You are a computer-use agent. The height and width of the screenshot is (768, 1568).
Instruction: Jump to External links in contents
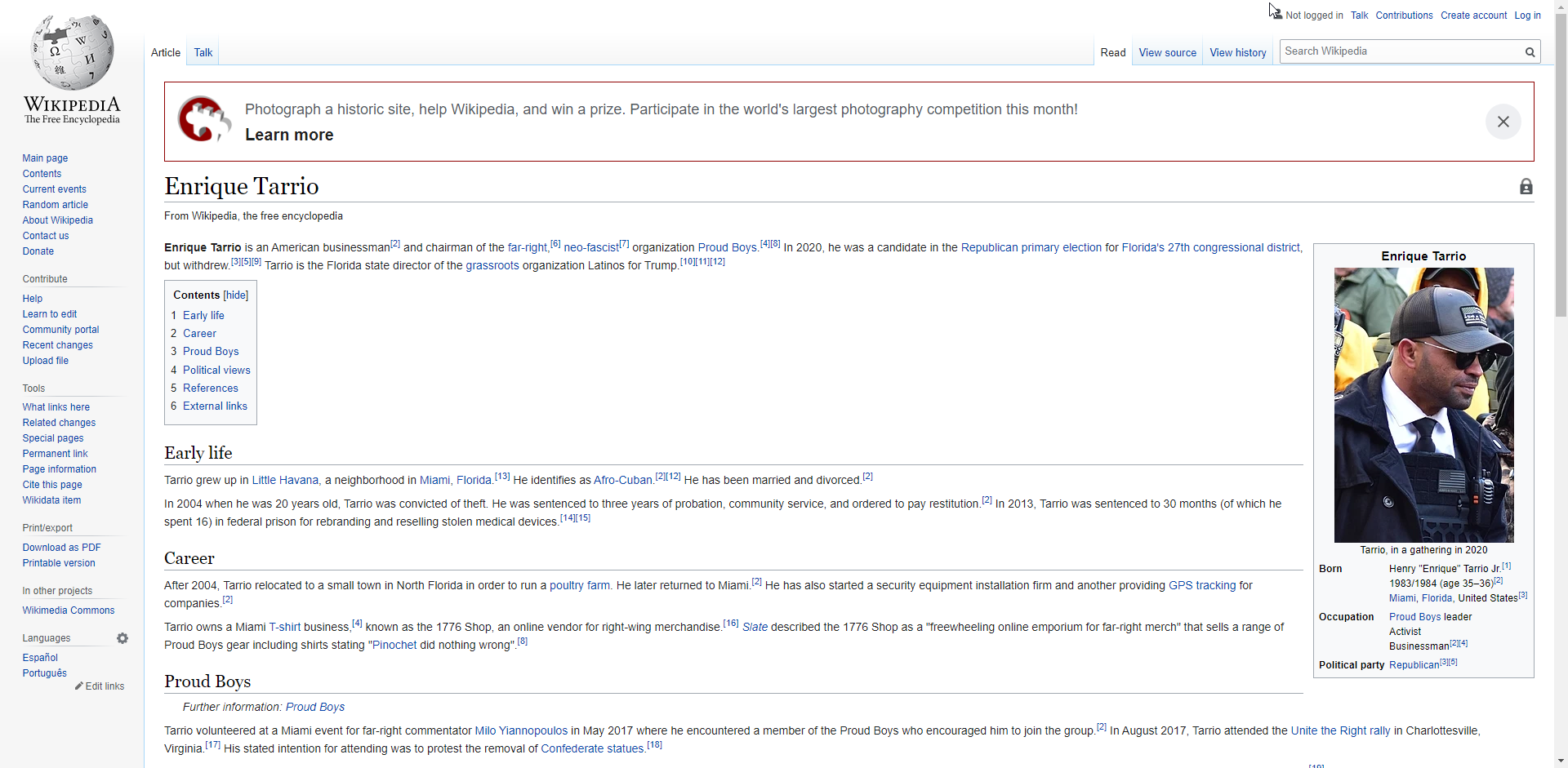(x=215, y=406)
